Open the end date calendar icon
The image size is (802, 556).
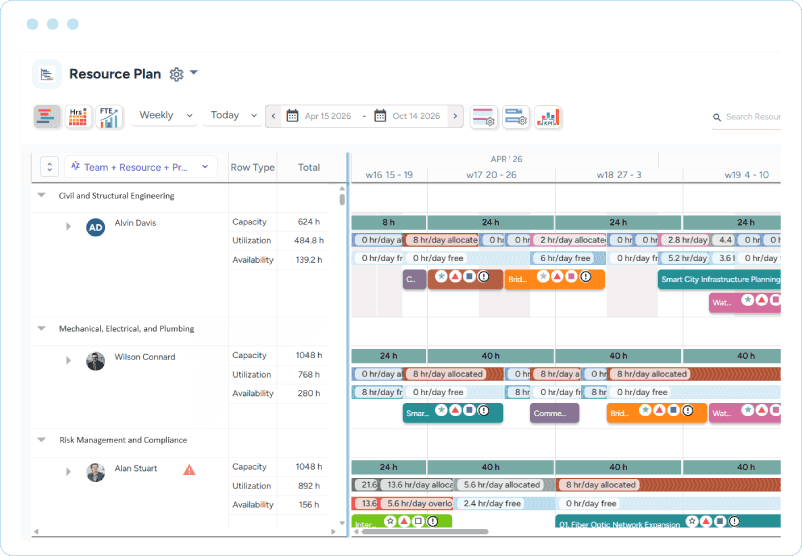(380, 116)
